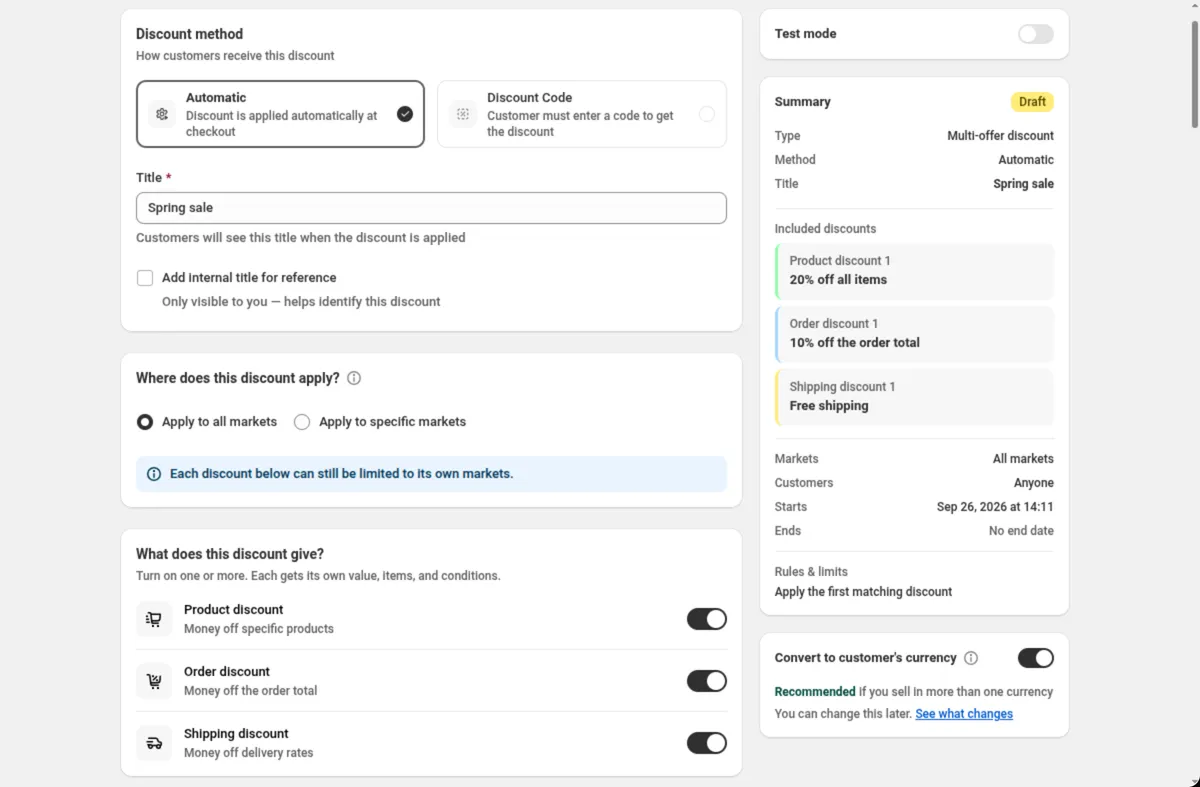Viewport: 1200px width, 787px height.
Task: Click the info icon in the blue markets notice
Action: point(154,474)
